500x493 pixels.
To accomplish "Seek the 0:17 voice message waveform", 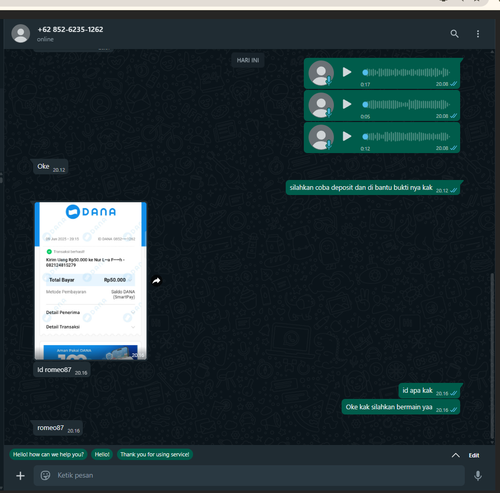I will [406, 72].
